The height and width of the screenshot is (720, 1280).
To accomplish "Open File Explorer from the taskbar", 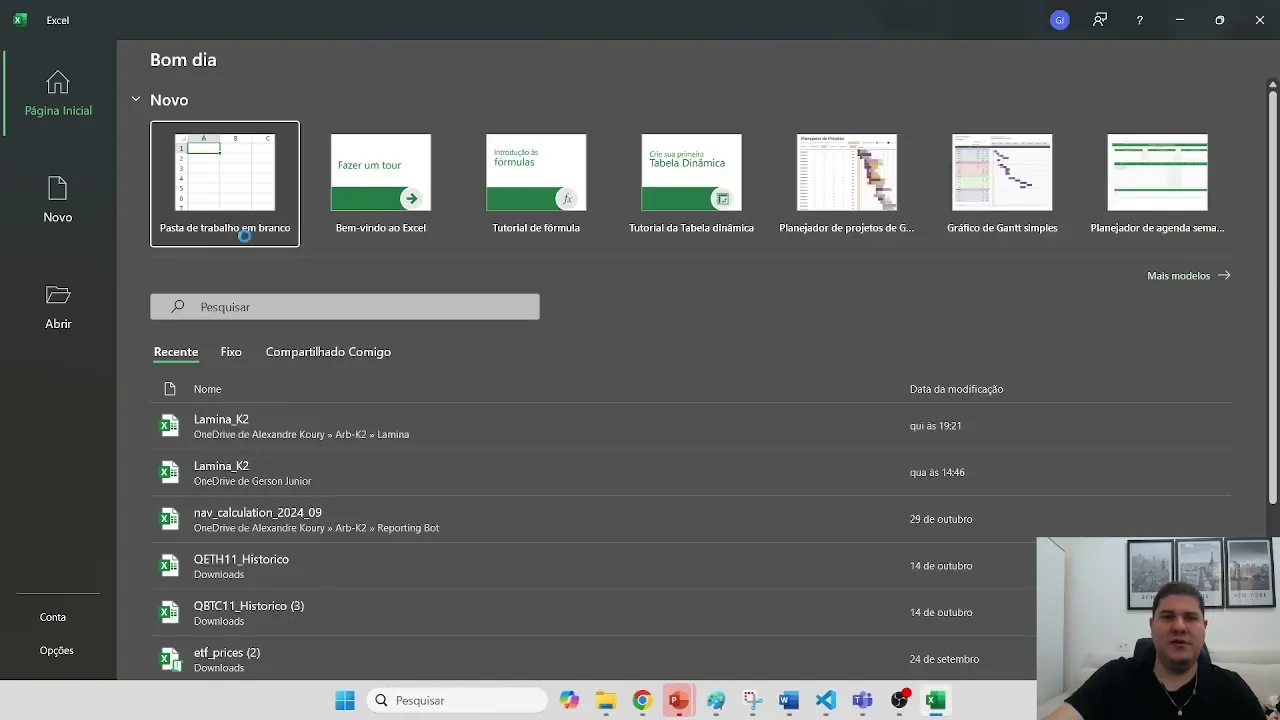I will click(606, 700).
